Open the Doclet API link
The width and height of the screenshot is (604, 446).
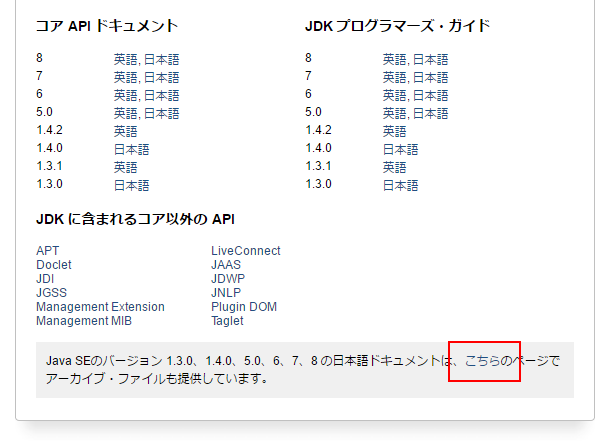54,265
